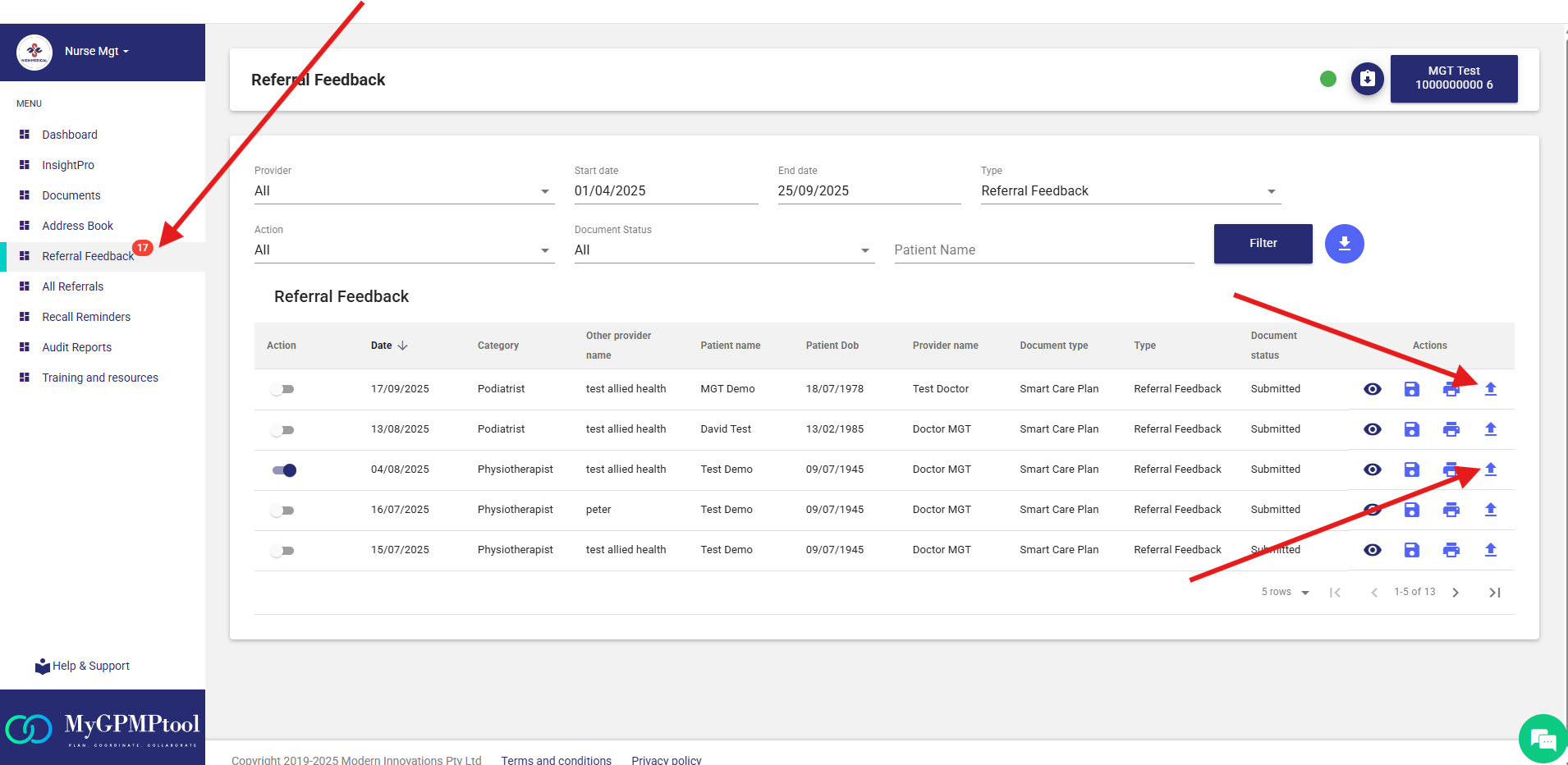View the 15/07/2025 referral with eye icon
Image resolution: width=1568 pixels, height=765 pixels.
[1372, 550]
